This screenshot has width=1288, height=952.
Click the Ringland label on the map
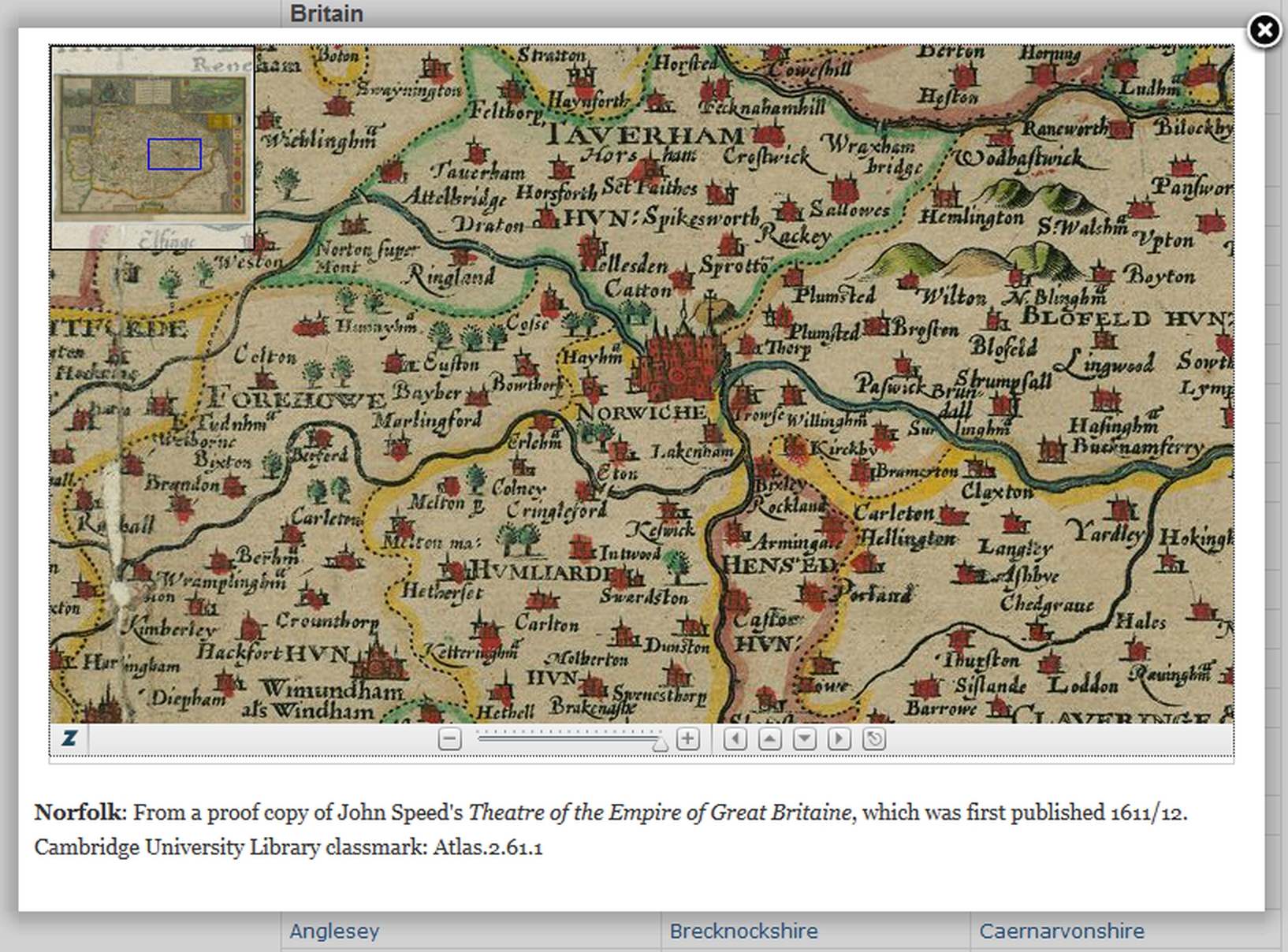(450, 276)
